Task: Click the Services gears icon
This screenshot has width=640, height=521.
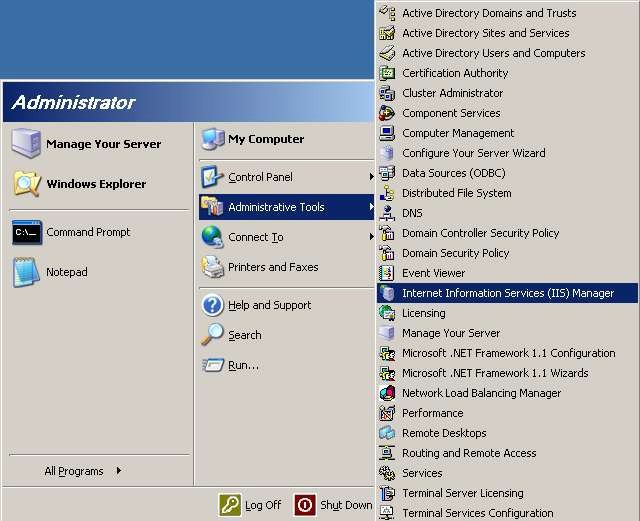Action: (x=387, y=473)
